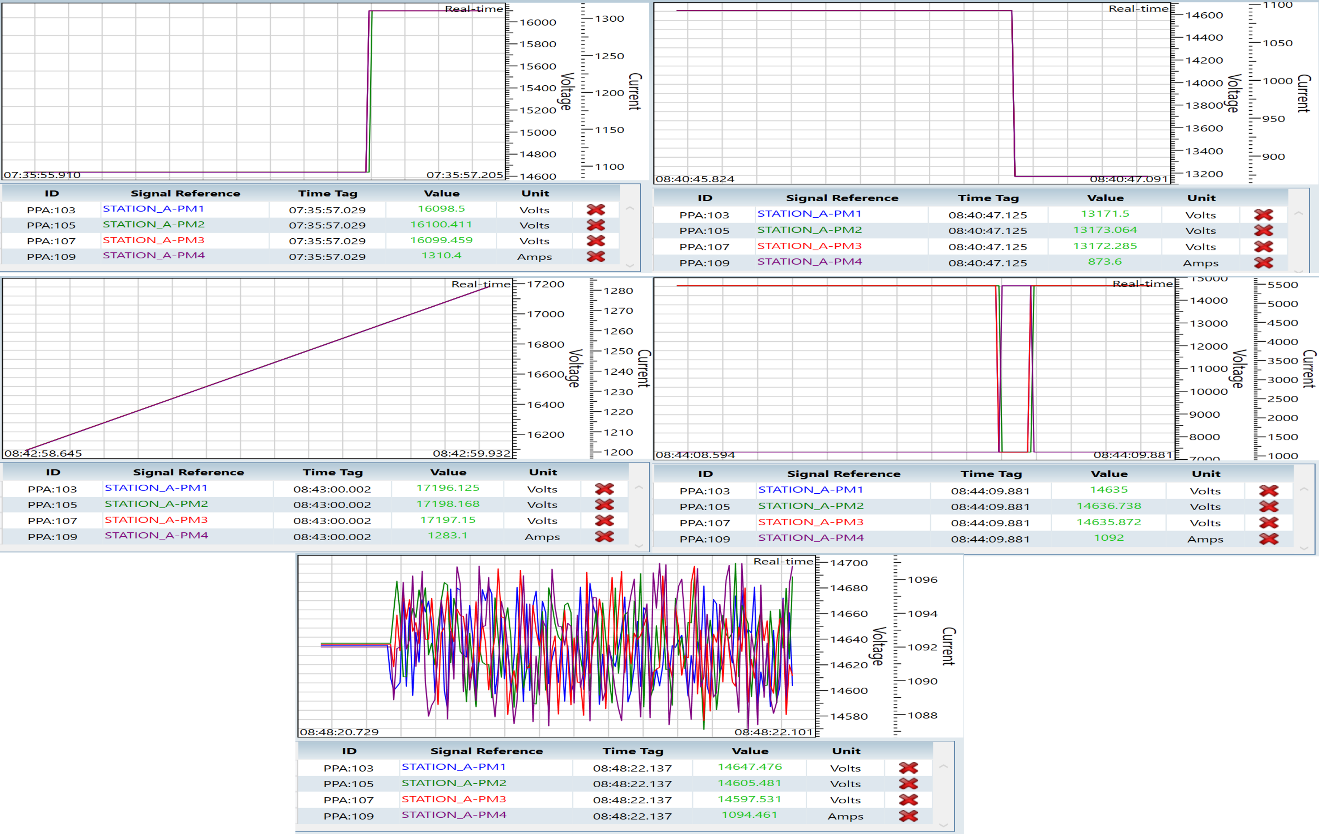Delete the PM4 signal reading 1310.4 Amps

596,256
